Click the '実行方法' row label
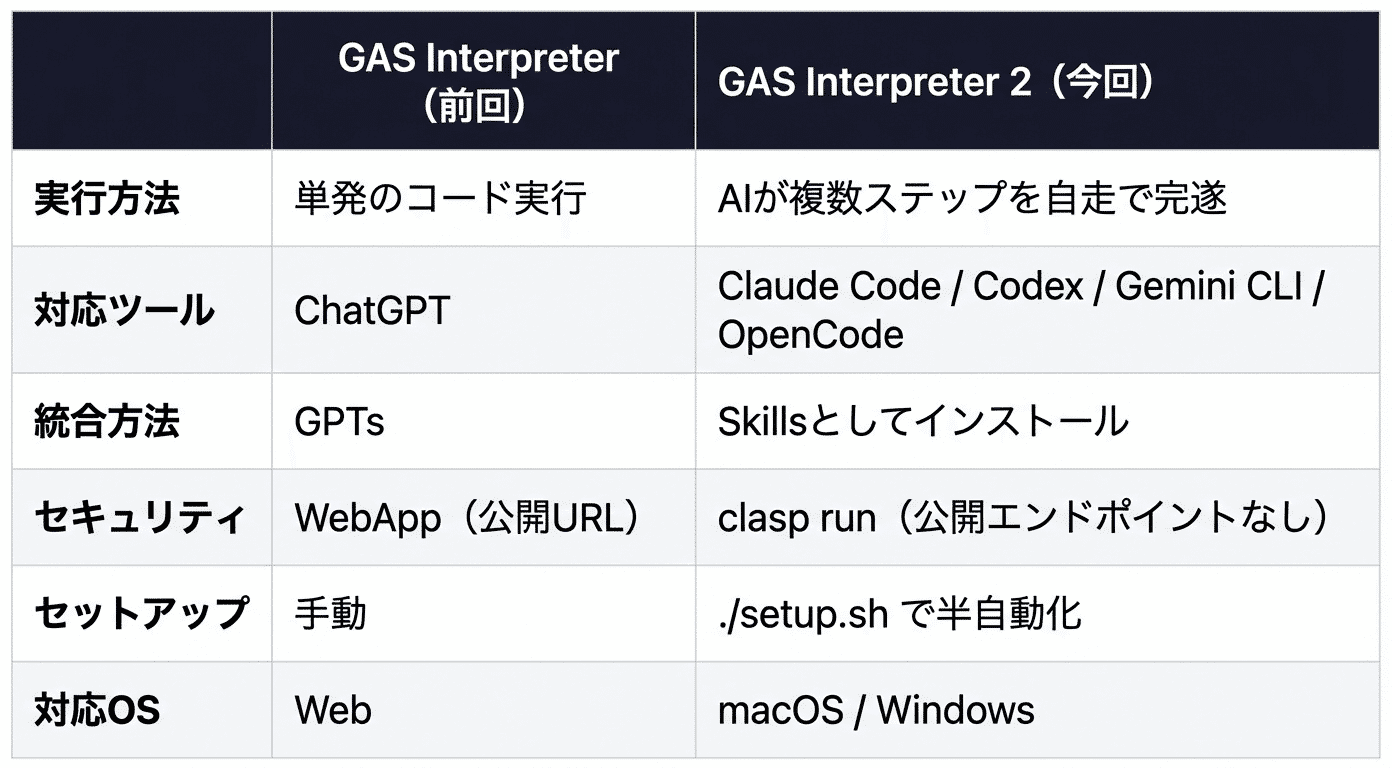The height and width of the screenshot is (768, 1392). coord(107,199)
